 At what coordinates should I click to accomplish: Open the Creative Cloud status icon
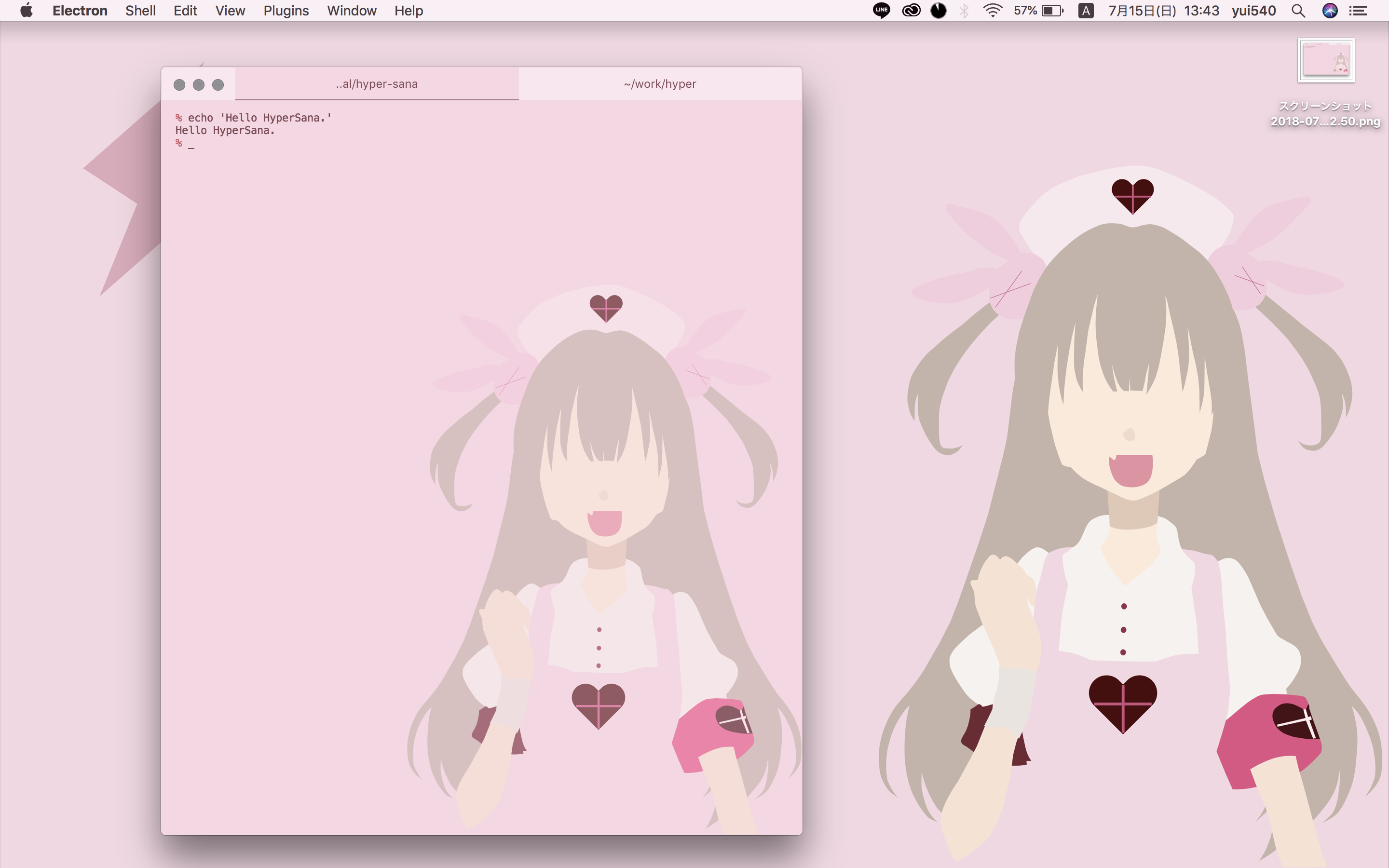911,10
